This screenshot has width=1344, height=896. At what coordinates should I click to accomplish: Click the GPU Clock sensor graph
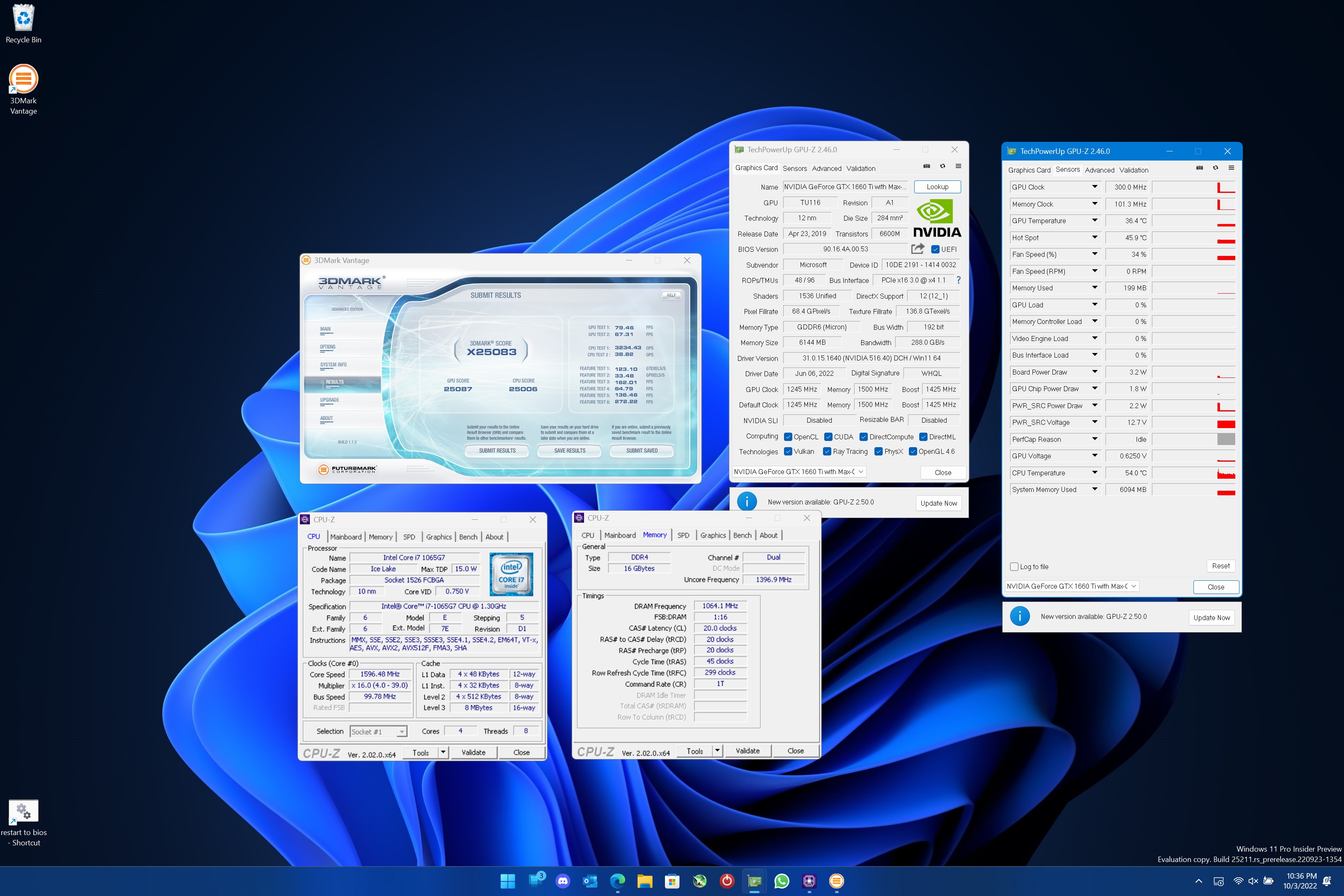click(x=1194, y=187)
